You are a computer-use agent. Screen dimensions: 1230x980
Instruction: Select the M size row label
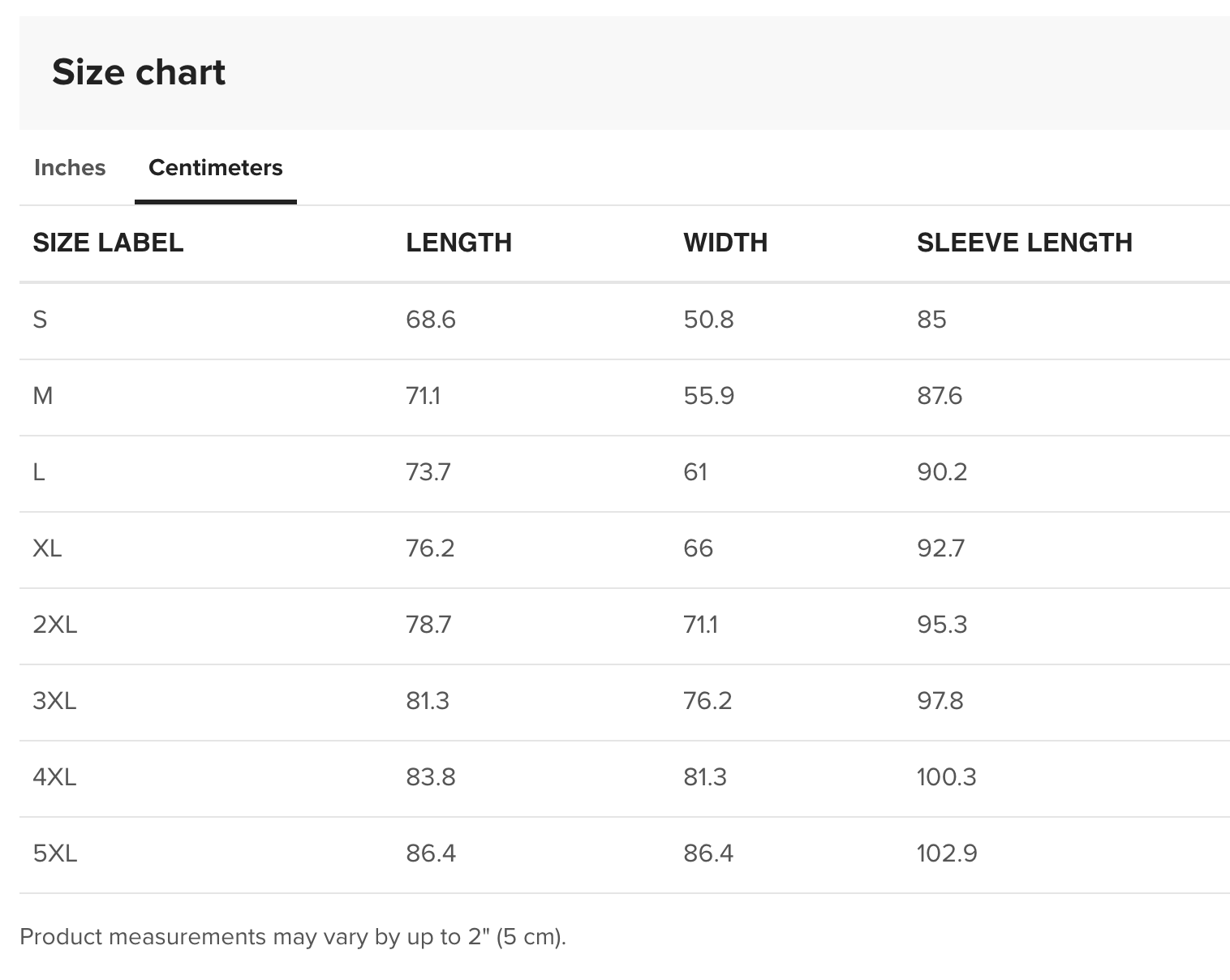pos(42,396)
